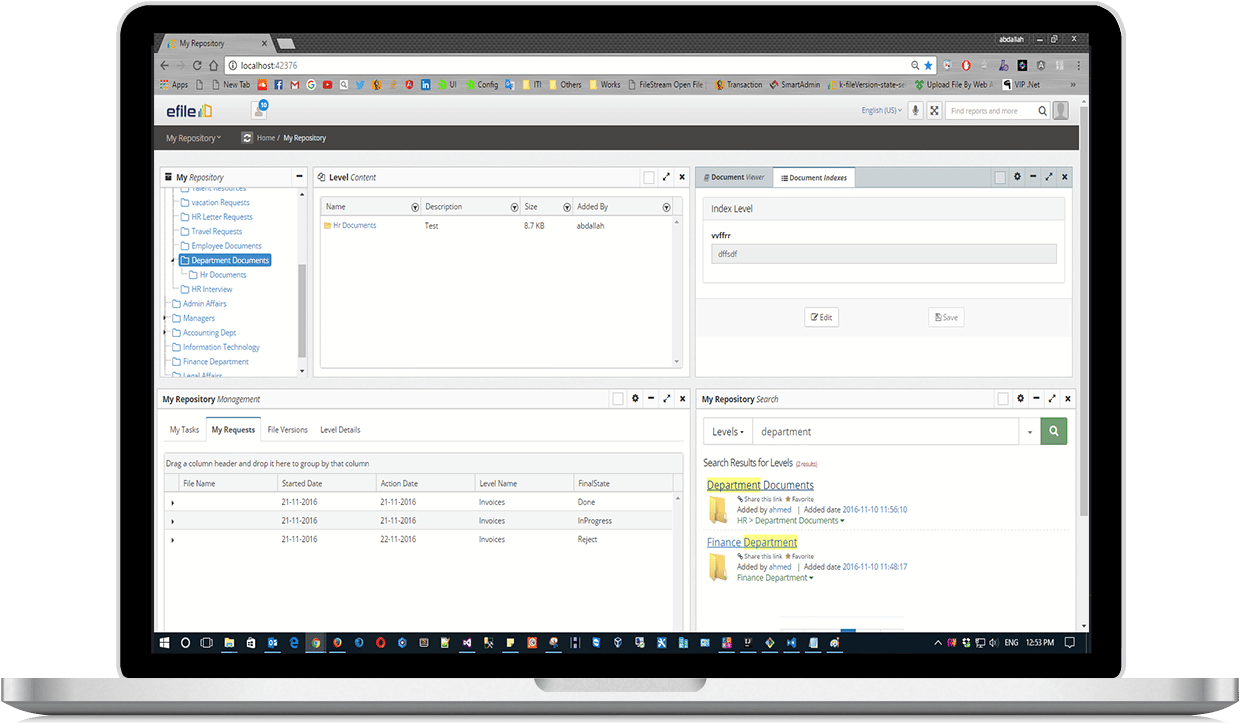The image size is (1240, 724).
Task: Tick checkbox in My Repository Search header
Action: click(1003, 399)
